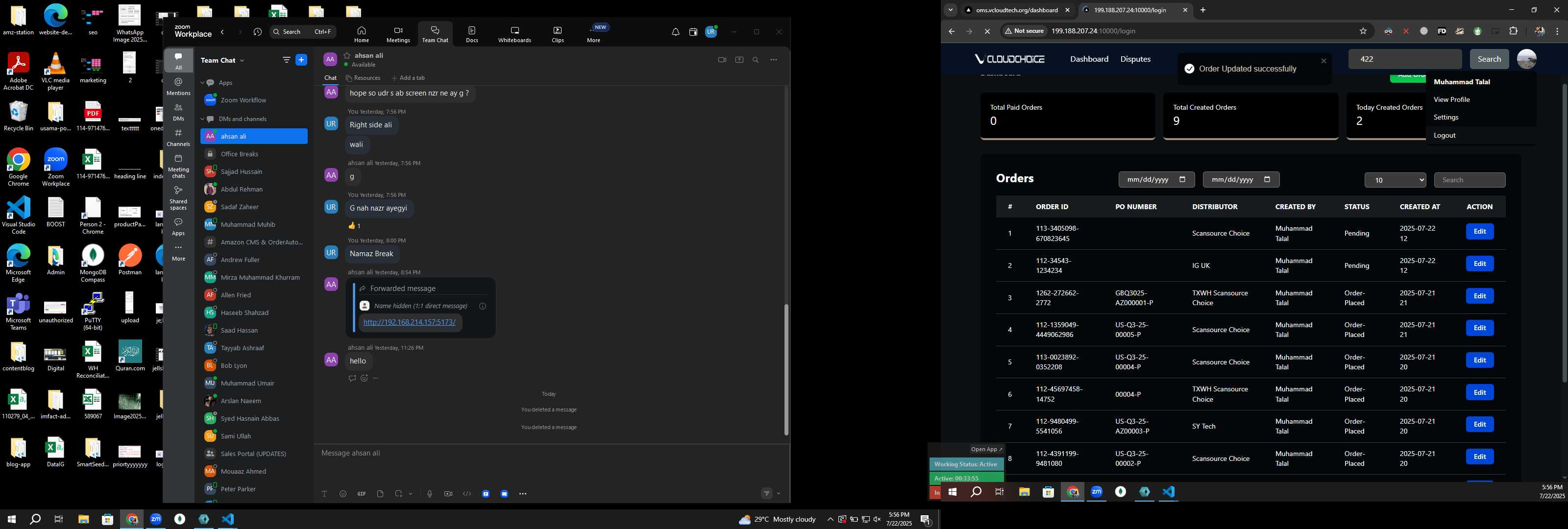
Task: Open Zoom Workflow chat
Action: tap(254, 100)
